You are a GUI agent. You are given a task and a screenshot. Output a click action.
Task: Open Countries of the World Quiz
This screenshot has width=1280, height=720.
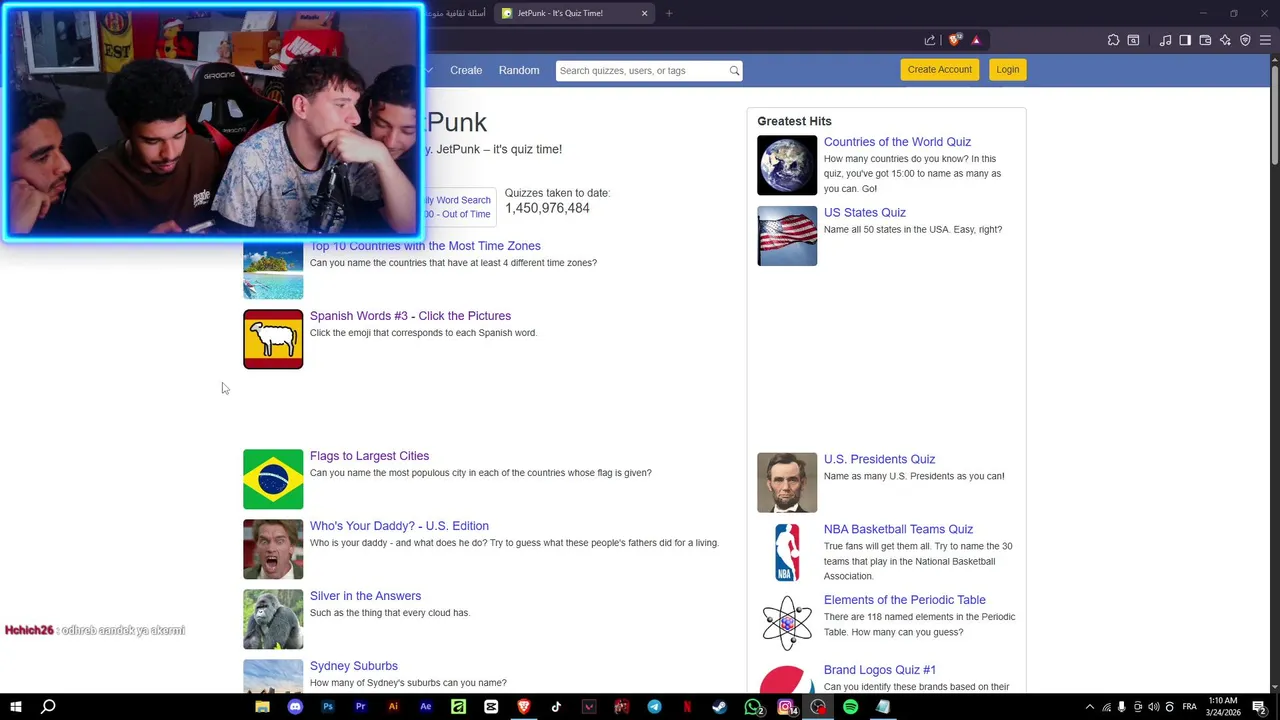click(x=897, y=142)
